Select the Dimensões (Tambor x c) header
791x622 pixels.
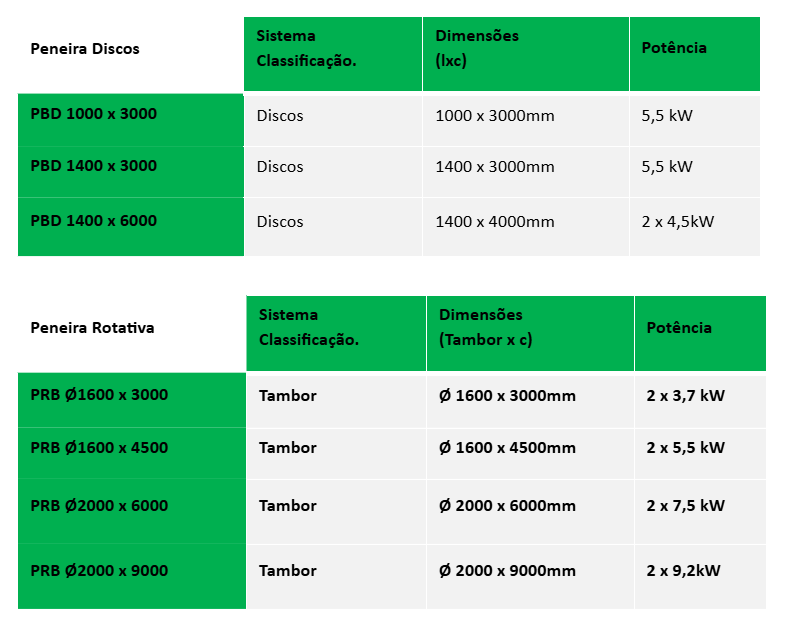point(485,327)
